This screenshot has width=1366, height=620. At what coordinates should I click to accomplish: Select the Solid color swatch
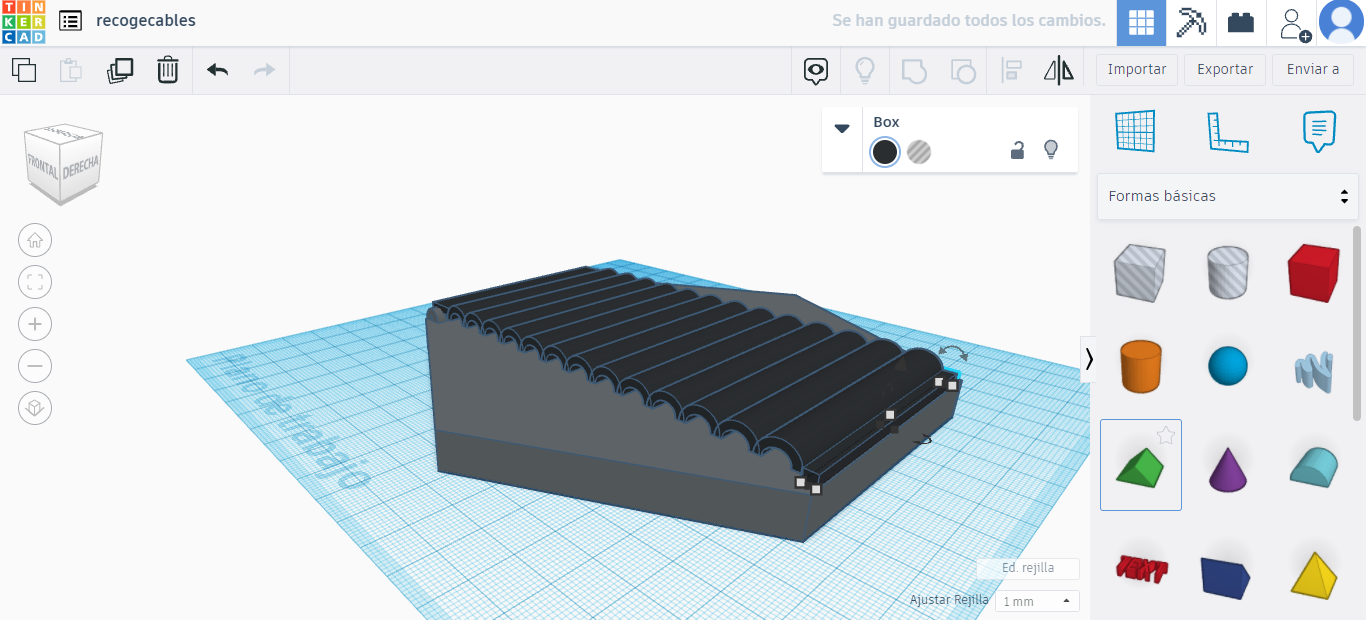point(885,152)
